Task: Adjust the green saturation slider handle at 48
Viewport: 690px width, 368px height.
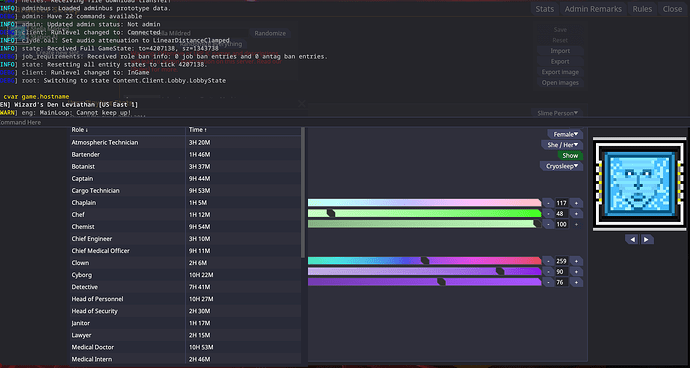Action: coord(331,213)
